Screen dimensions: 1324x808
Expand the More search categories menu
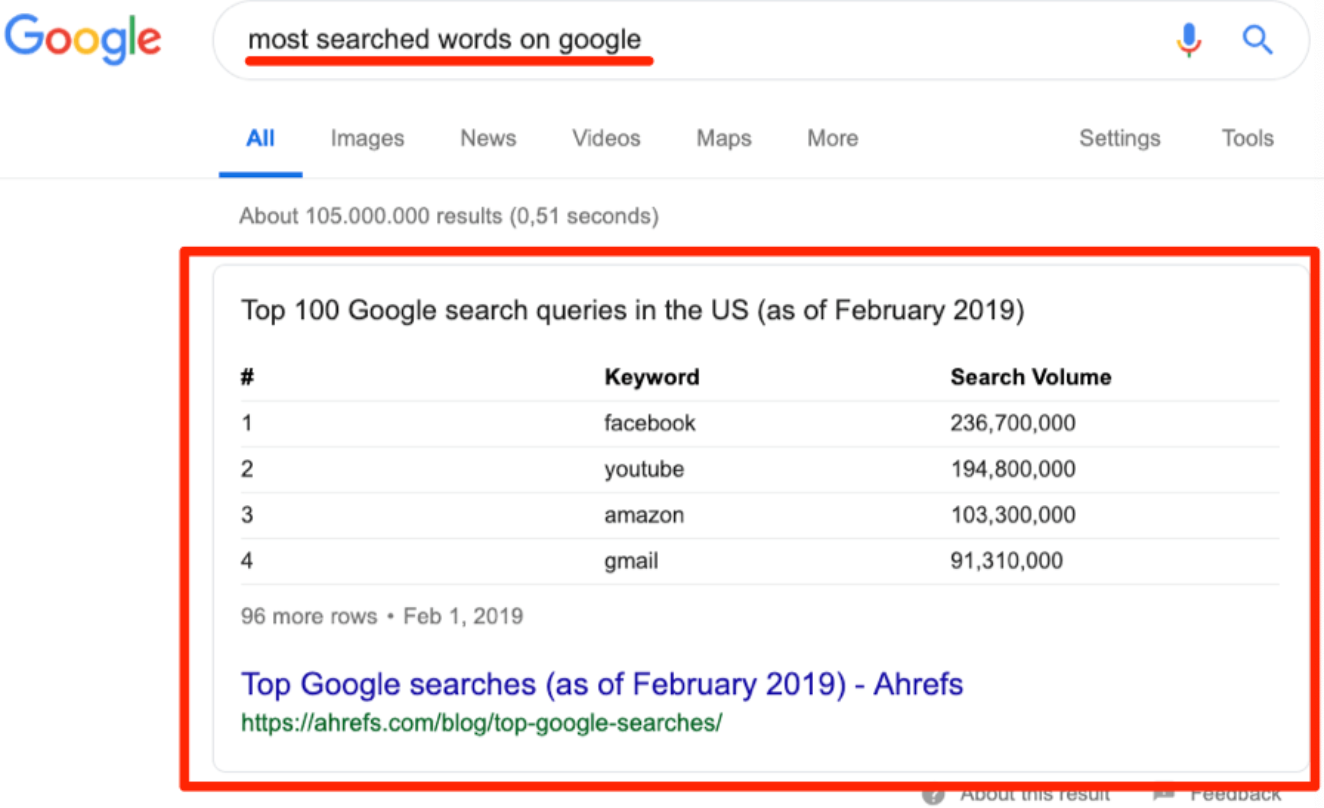(832, 139)
